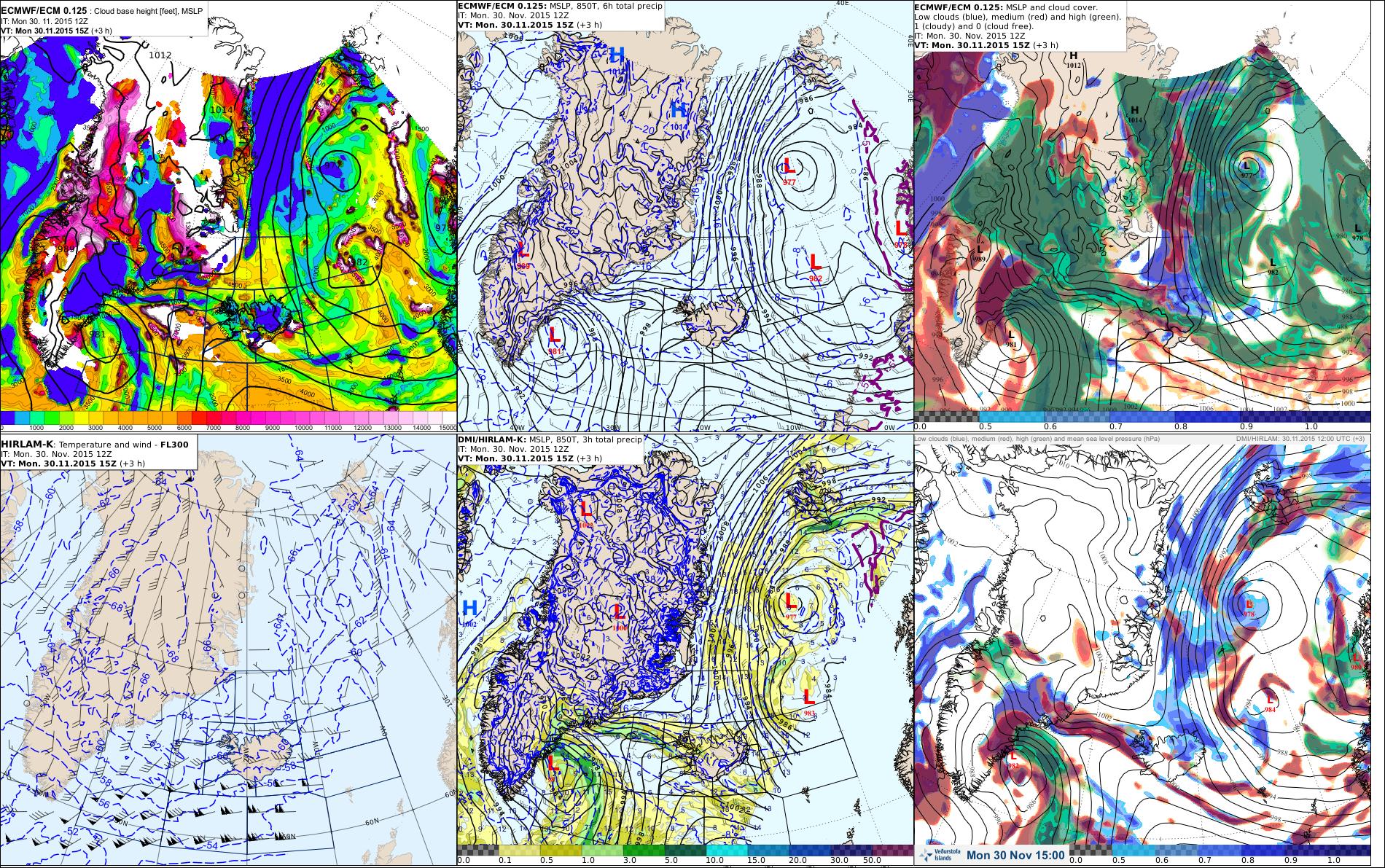Click the 15000 ft label on cloud base legend
Image resolution: width=1385 pixels, height=868 pixels.
click(x=447, y=429)
